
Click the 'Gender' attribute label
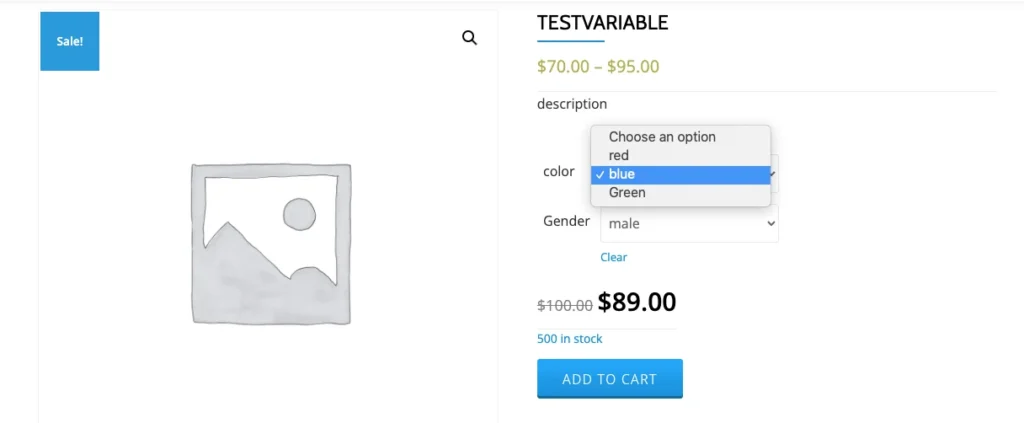click(x=566, y=221)
